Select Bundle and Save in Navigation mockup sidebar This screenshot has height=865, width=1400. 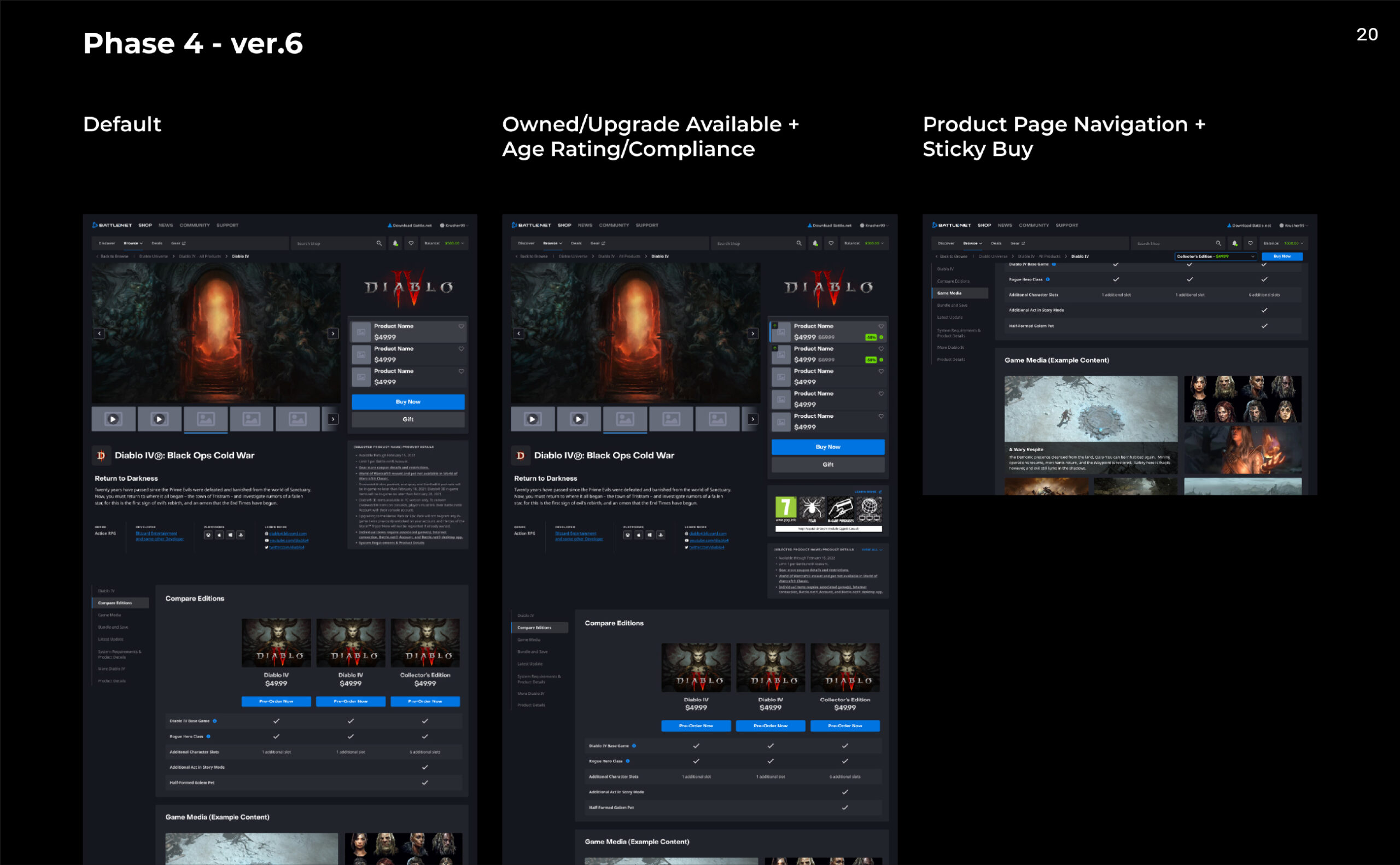point(952,306)
